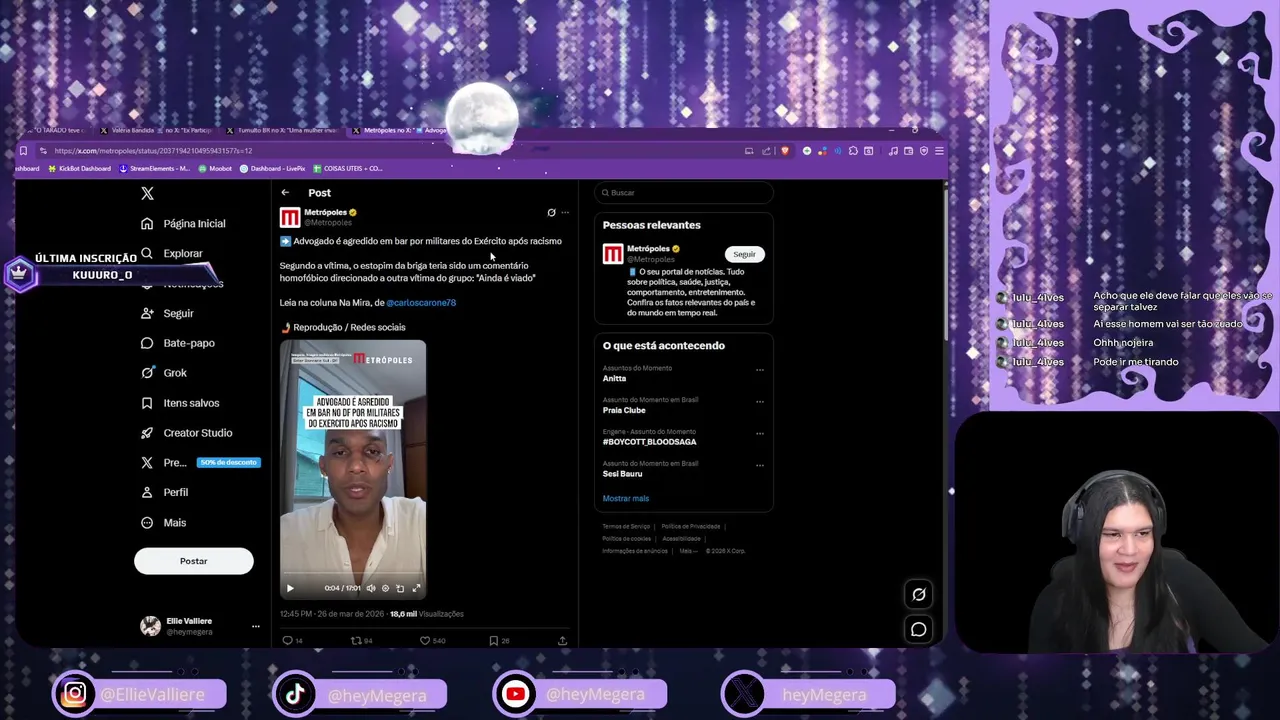Image resolution: width=1280 pixels, height=720 pixels.
Task: Click the Postar button
Action: coord(194,561)
